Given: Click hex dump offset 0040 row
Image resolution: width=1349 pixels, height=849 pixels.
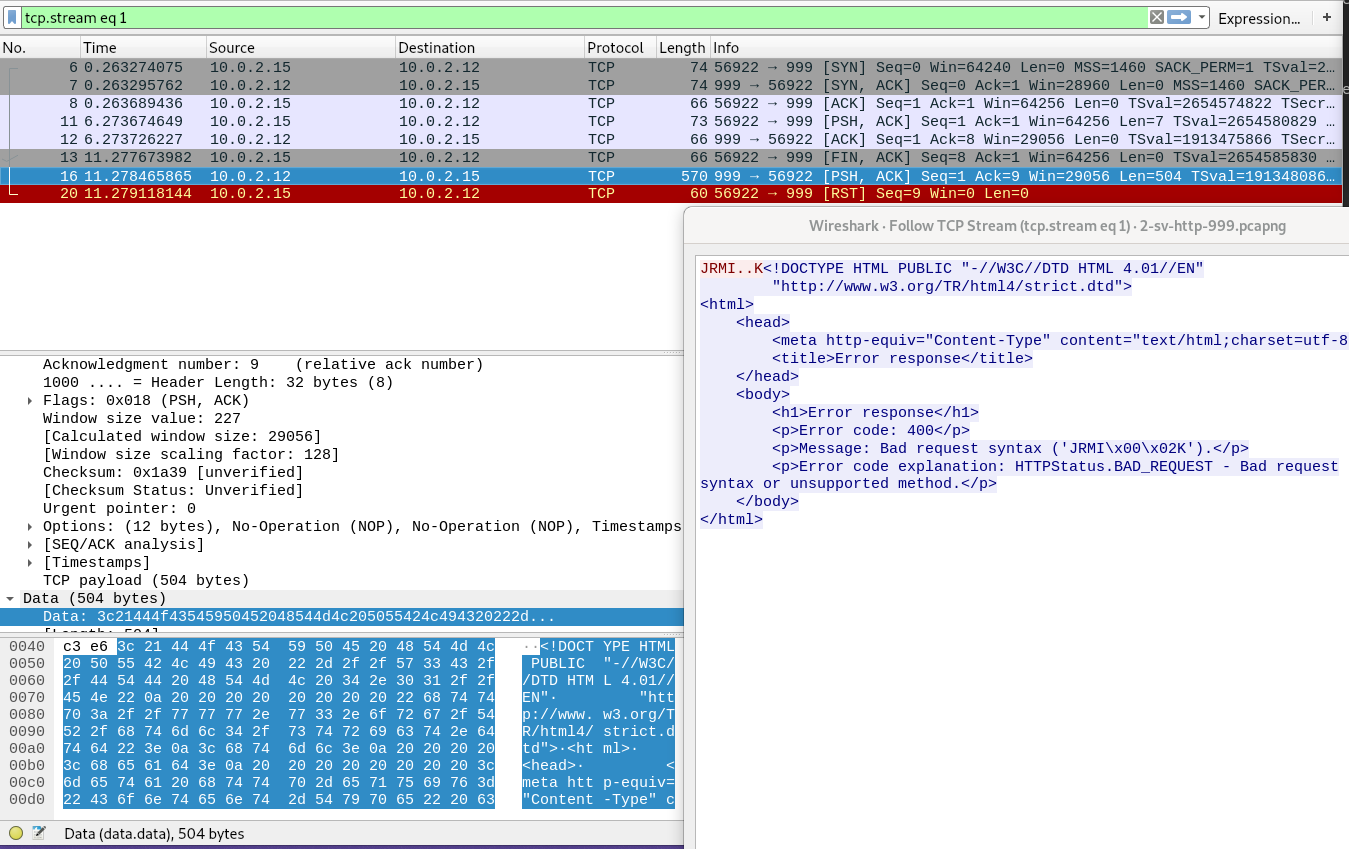Looking at the screenshot, I should (26, 647).
